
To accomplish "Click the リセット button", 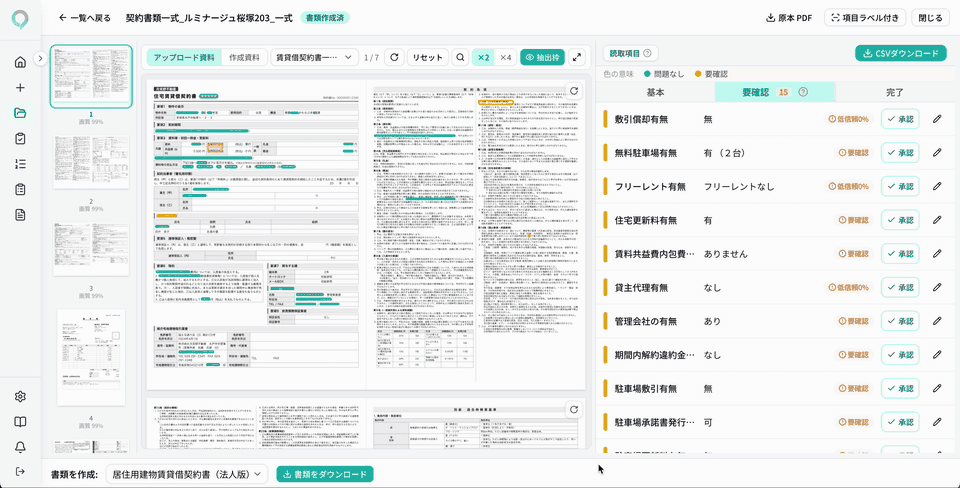I will tap(428, 57).
